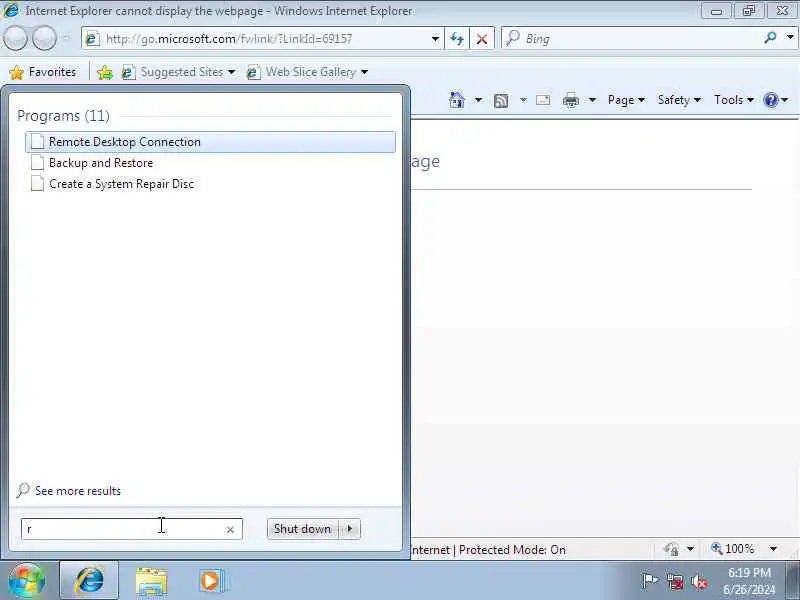This screenshot has width=800, height=600.
Task: Click the RSS Feeds icon
Action: pyautogui.click(x=501, y=101)
